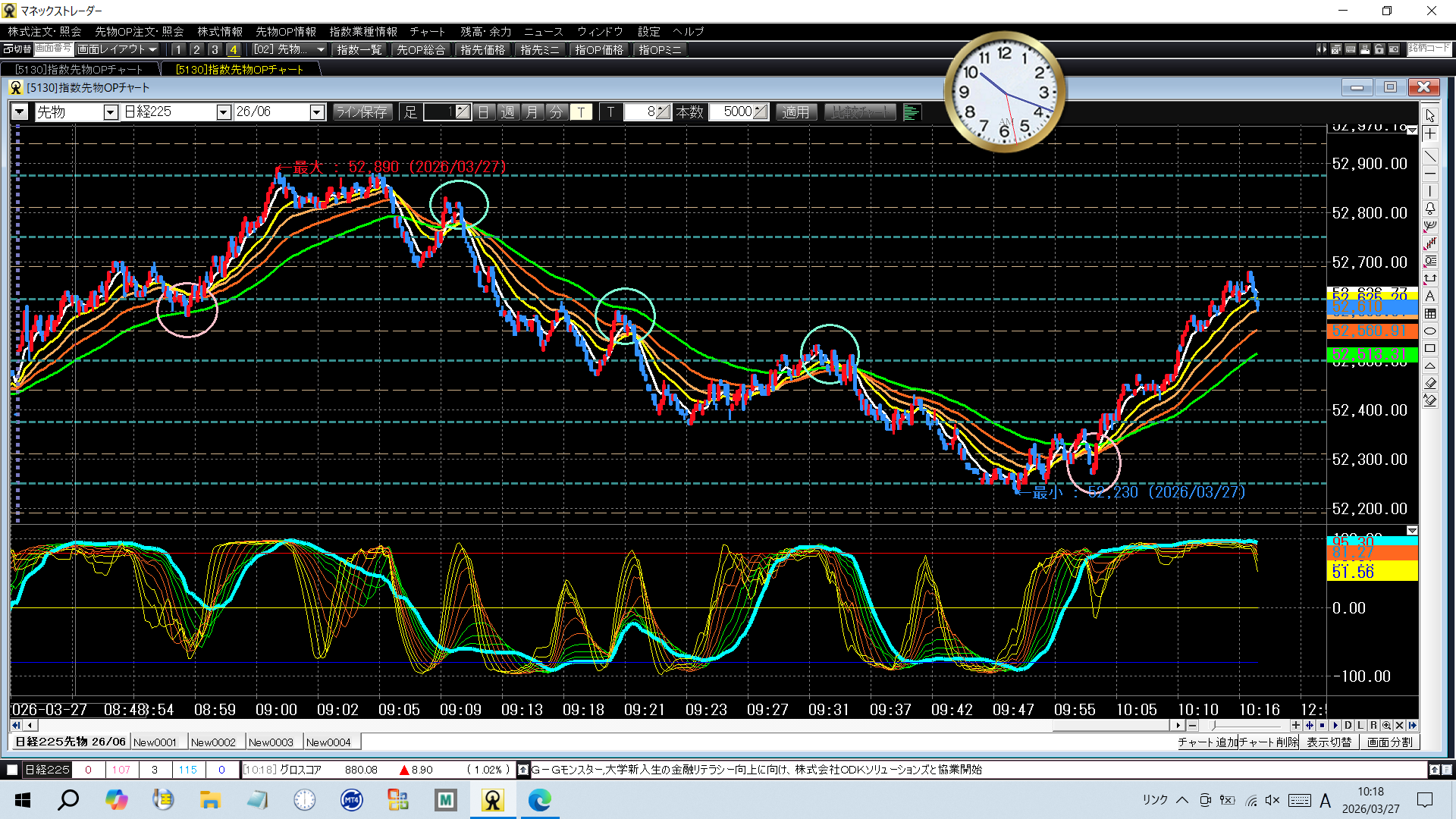Open the 日経225 instrument dropdown
The height and width of the screenshot is (819, 1456).
tap(223, 112)
